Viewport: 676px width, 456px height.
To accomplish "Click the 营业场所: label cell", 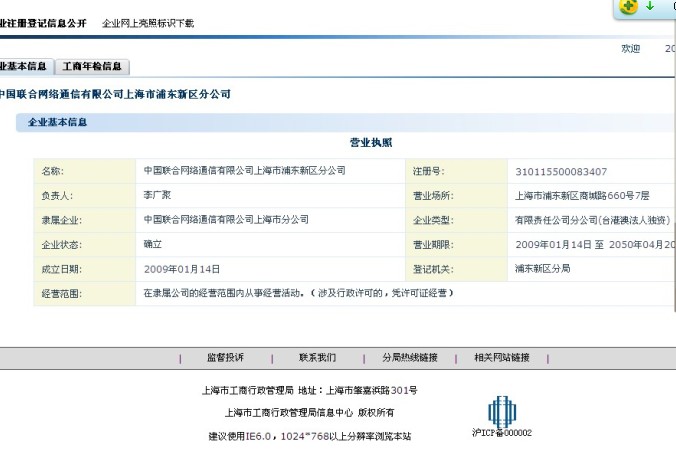I will click(457, 196).
